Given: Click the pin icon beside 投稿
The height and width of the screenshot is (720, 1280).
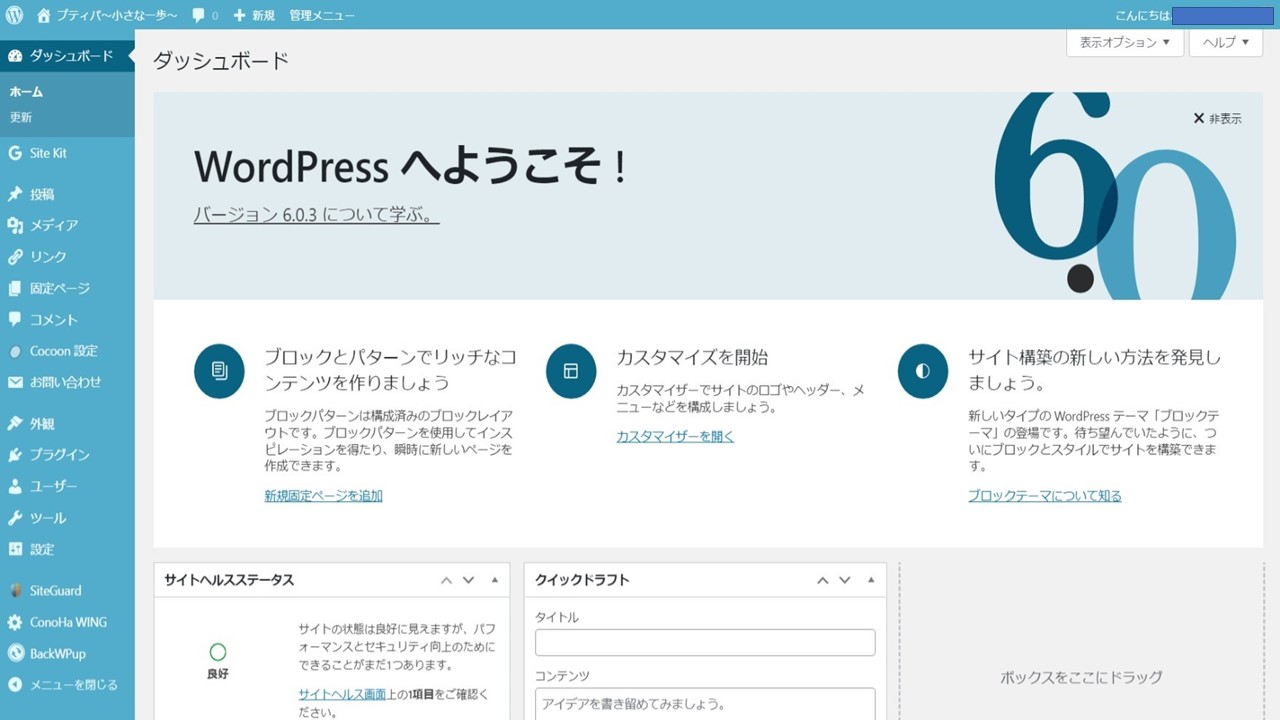Looking at the screenshot, I should [x=15, y=194].
